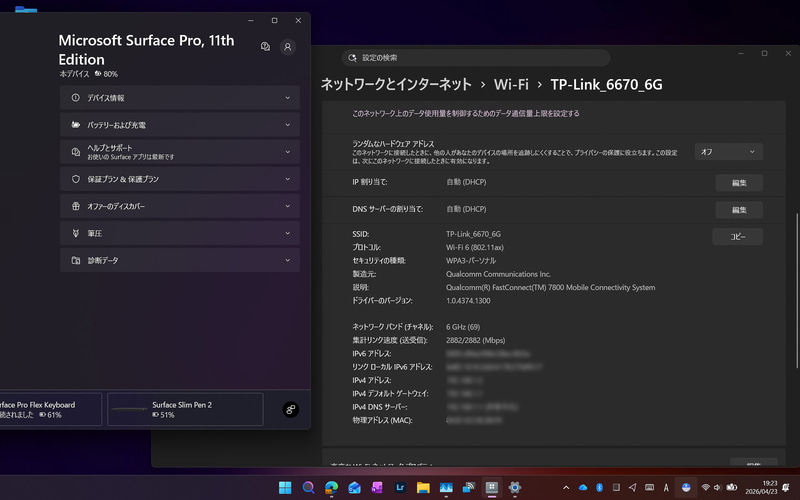Click the diagnostics icon beside 診断データ
The width and height of the screenshot is (800, 500).
point(76,260)
